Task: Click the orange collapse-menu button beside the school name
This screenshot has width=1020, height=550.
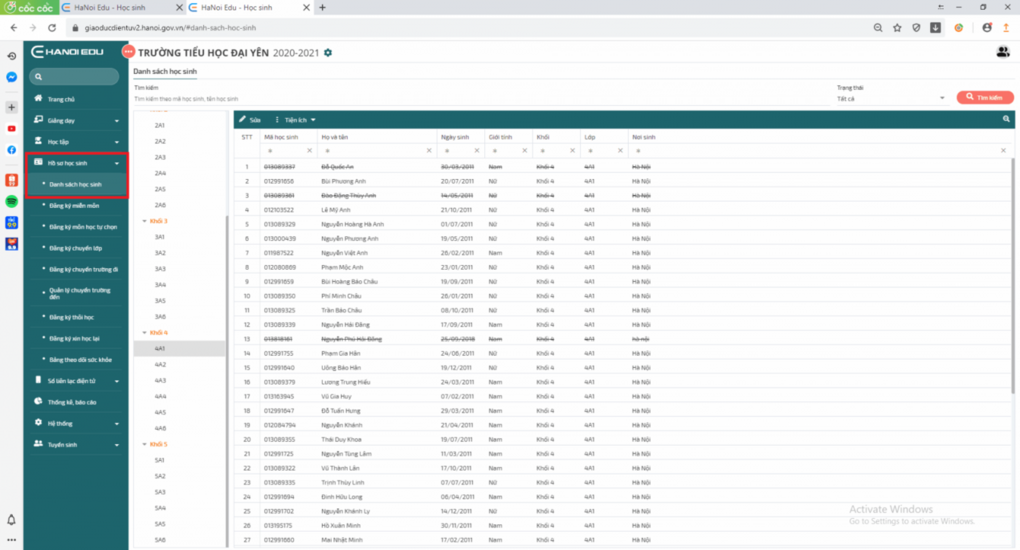Action: coord(127,52)
